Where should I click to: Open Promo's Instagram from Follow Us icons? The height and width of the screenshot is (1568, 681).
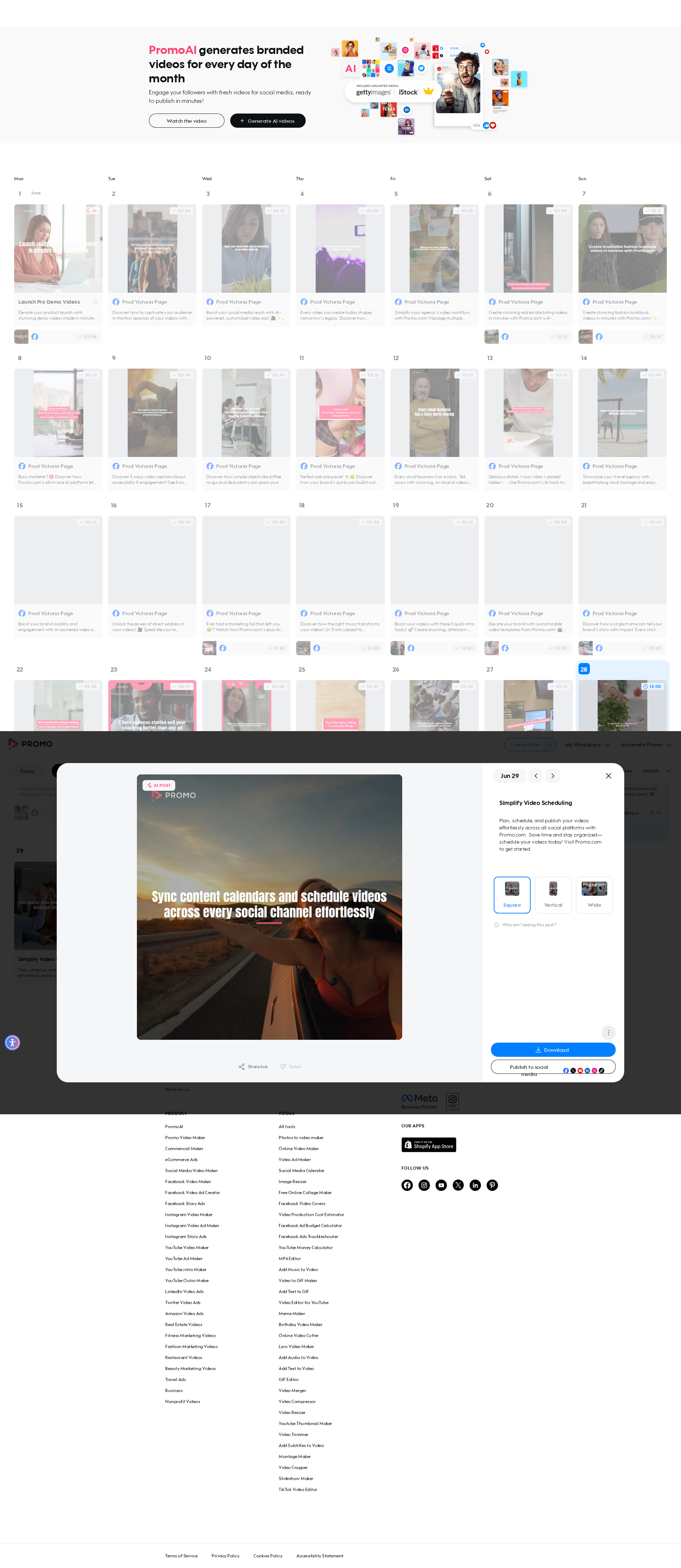click(424, 1185)
